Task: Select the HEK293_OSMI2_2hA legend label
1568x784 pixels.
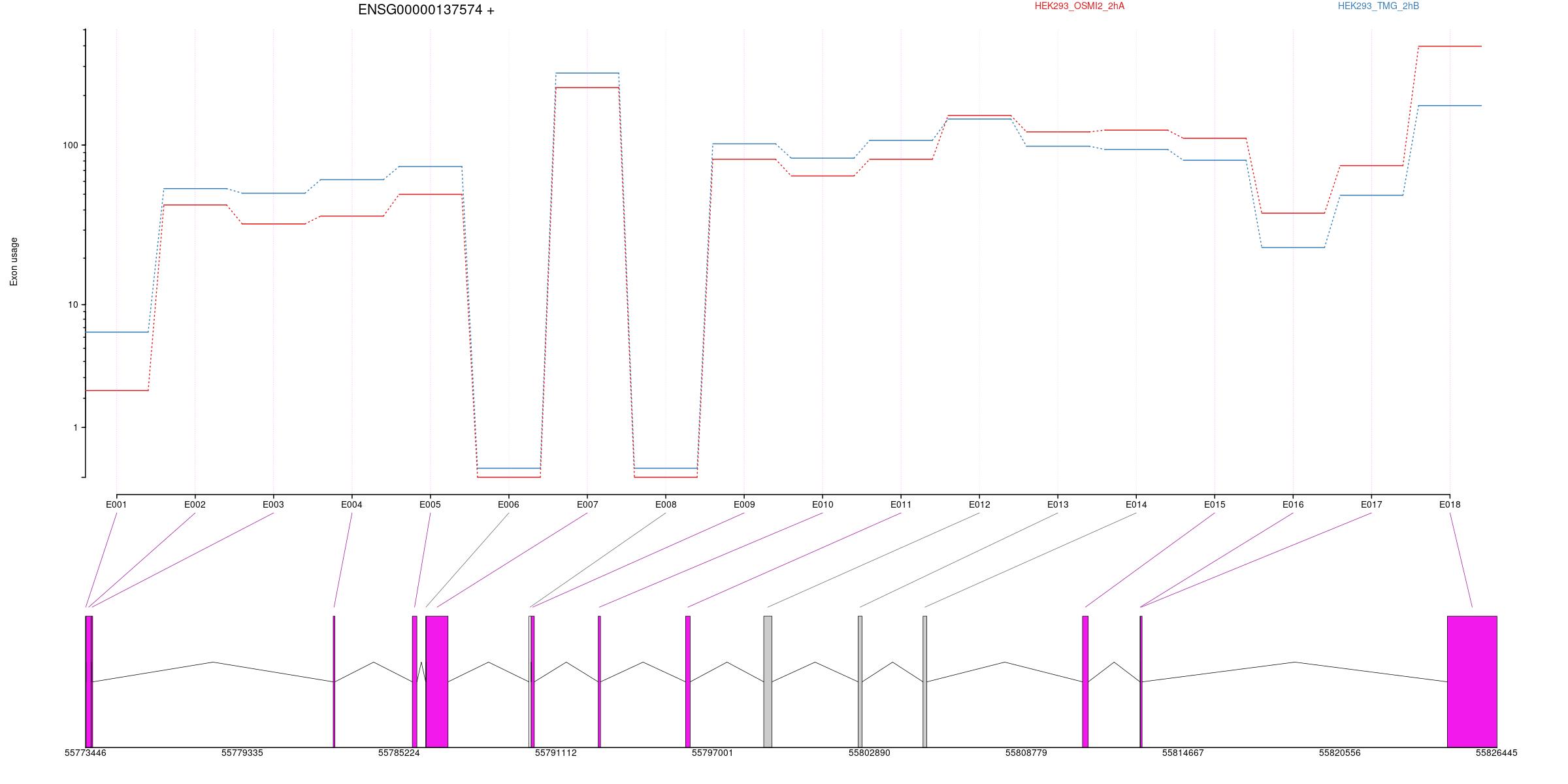Action: pyautogui.click(x=1079, y=6)
